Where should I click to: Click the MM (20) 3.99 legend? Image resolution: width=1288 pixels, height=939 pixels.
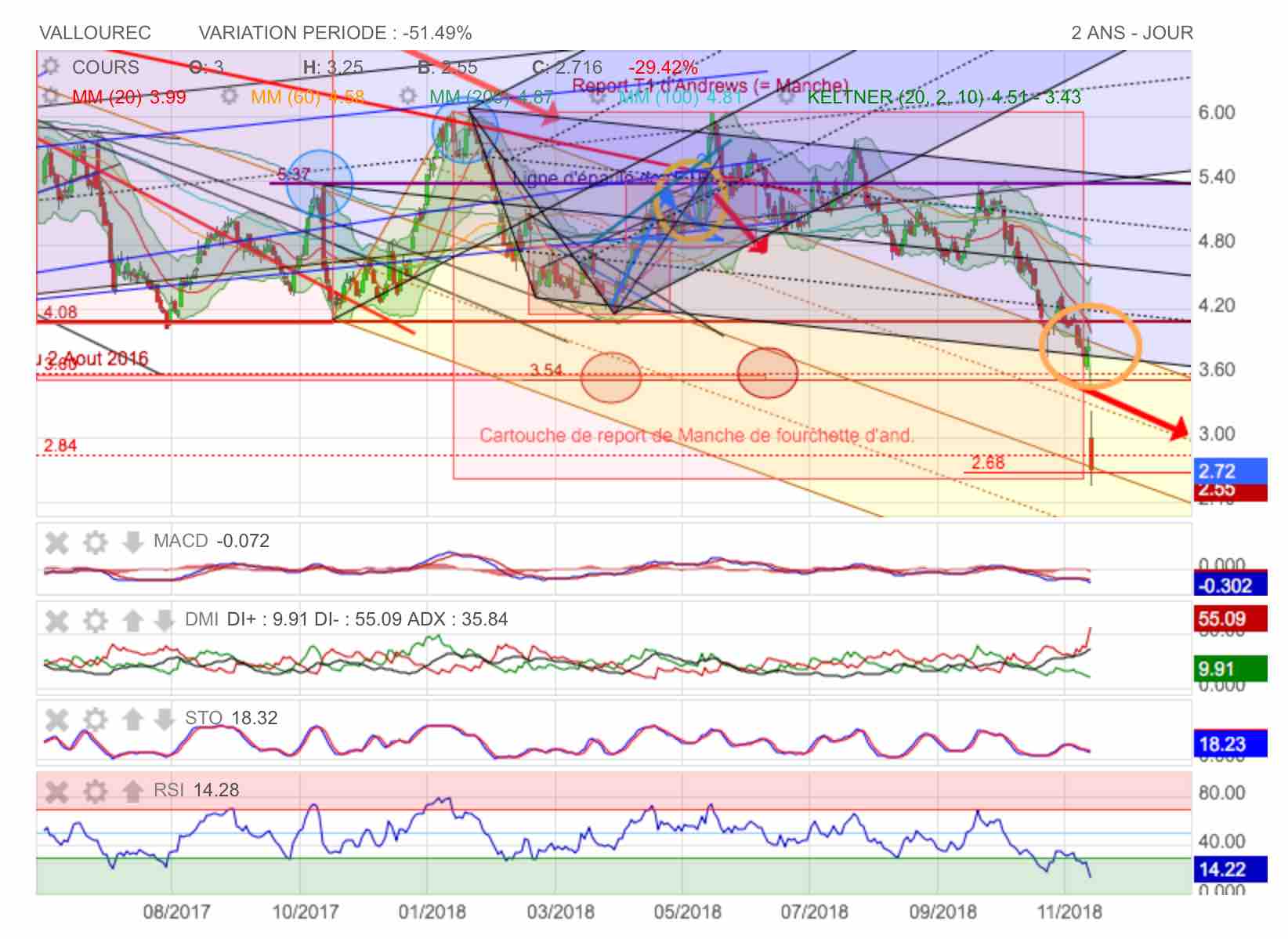click(129, 97)
